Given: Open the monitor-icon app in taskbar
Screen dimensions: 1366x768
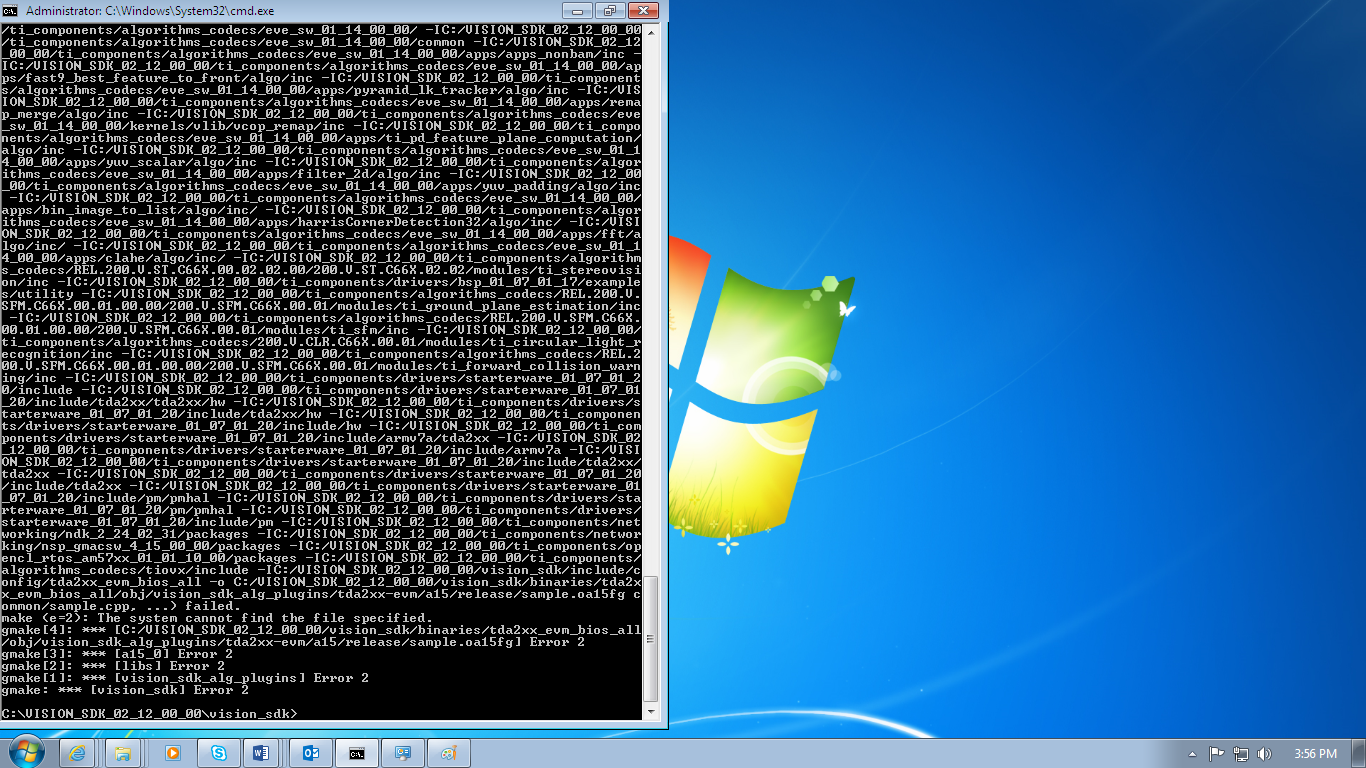Looking at the screenshot, I should pyautogui.click(x=403, y=753).
